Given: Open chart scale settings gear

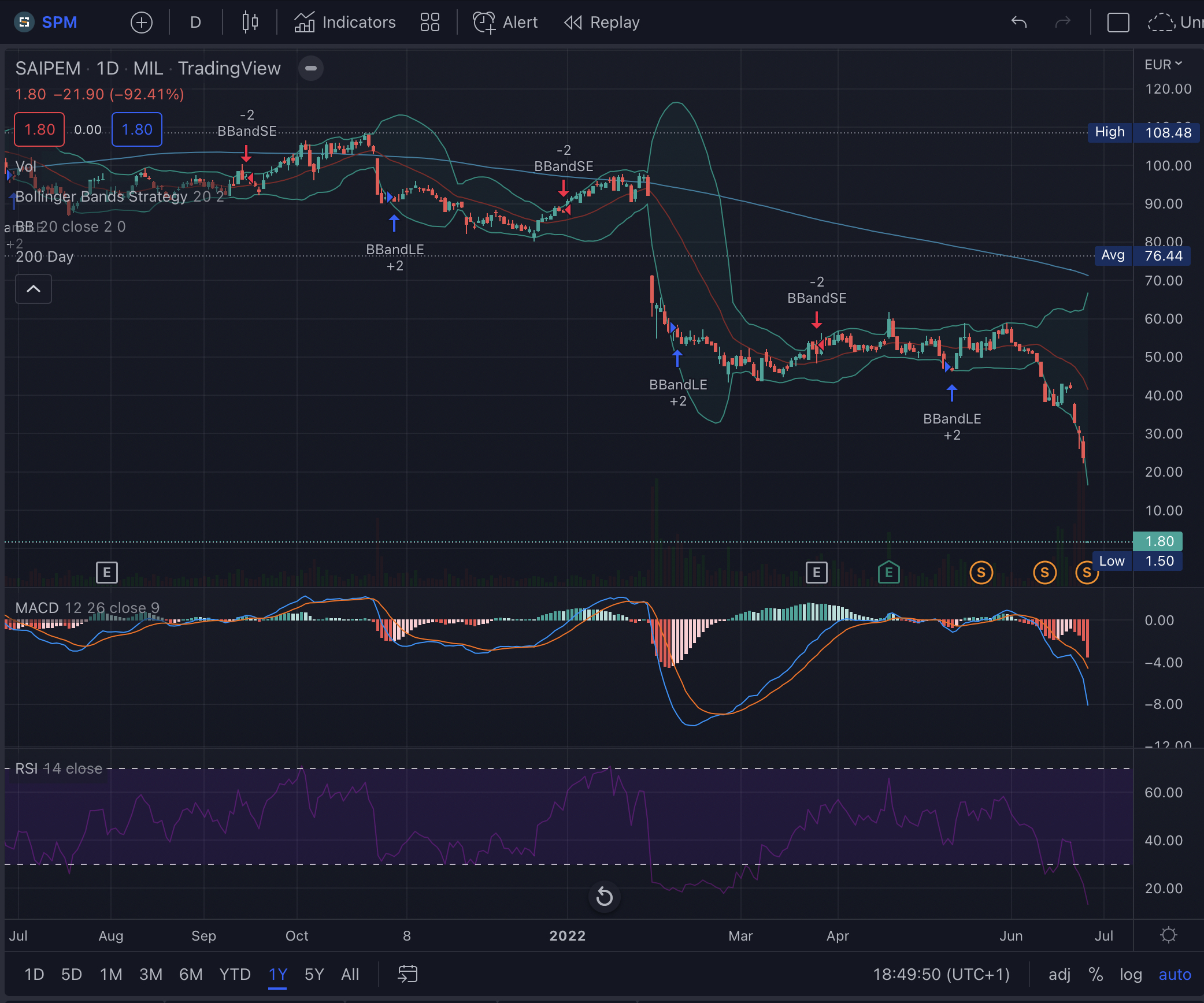Looking at the screenshot, I should tap(1168, 935).
